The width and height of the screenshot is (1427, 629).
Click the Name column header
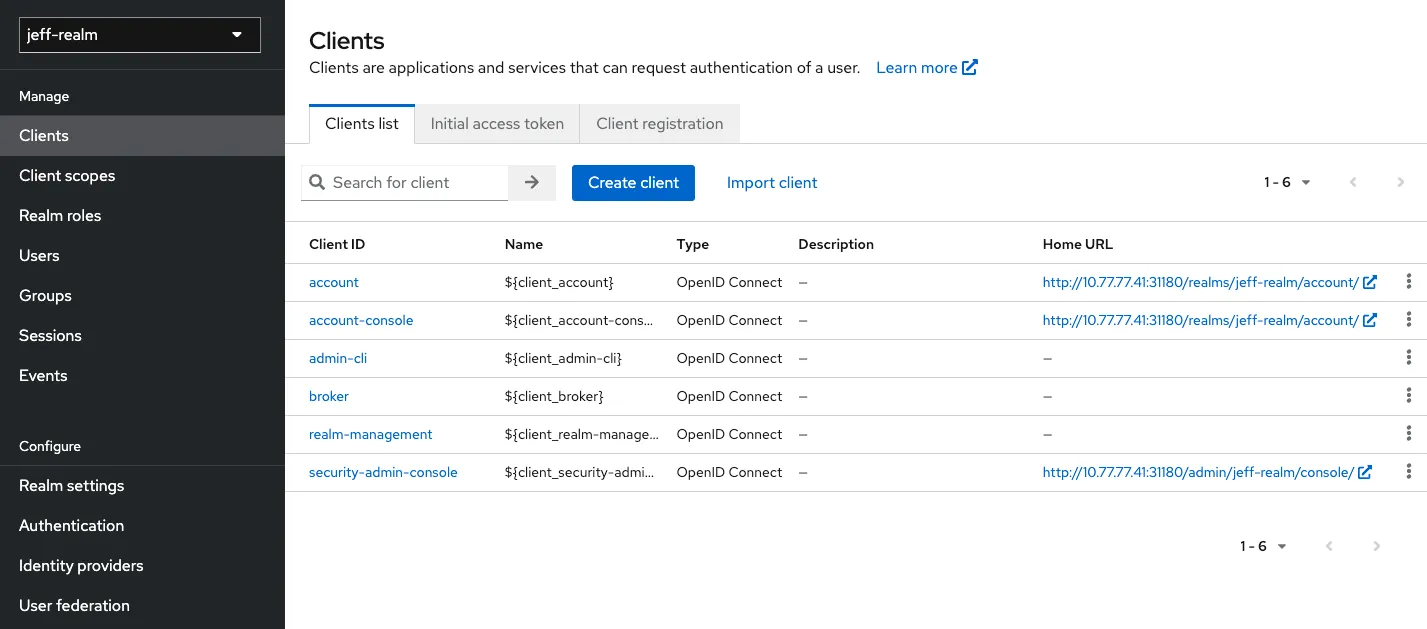pyautogui.click(x=524, y=244)
